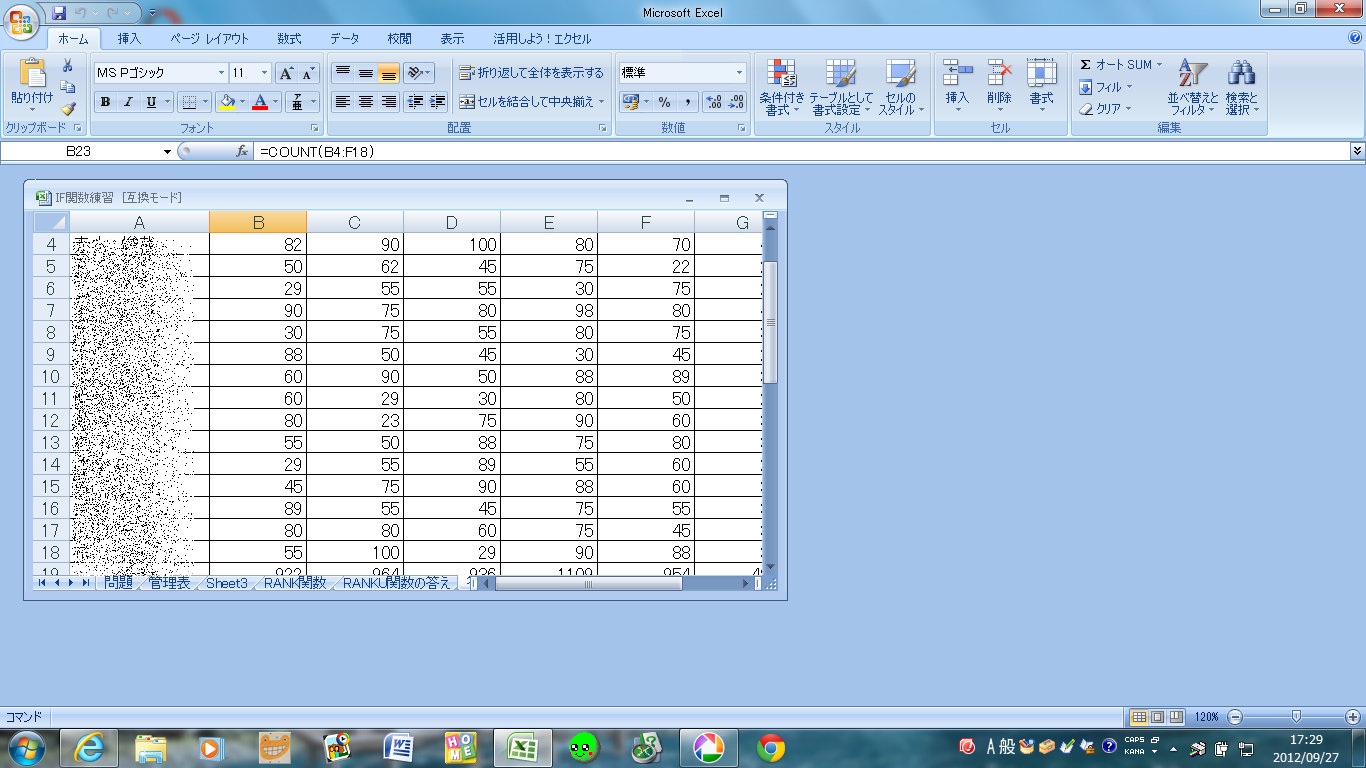Save the workbook from quick access toolbar
1366x768 pixels.
tap(59, 13)
